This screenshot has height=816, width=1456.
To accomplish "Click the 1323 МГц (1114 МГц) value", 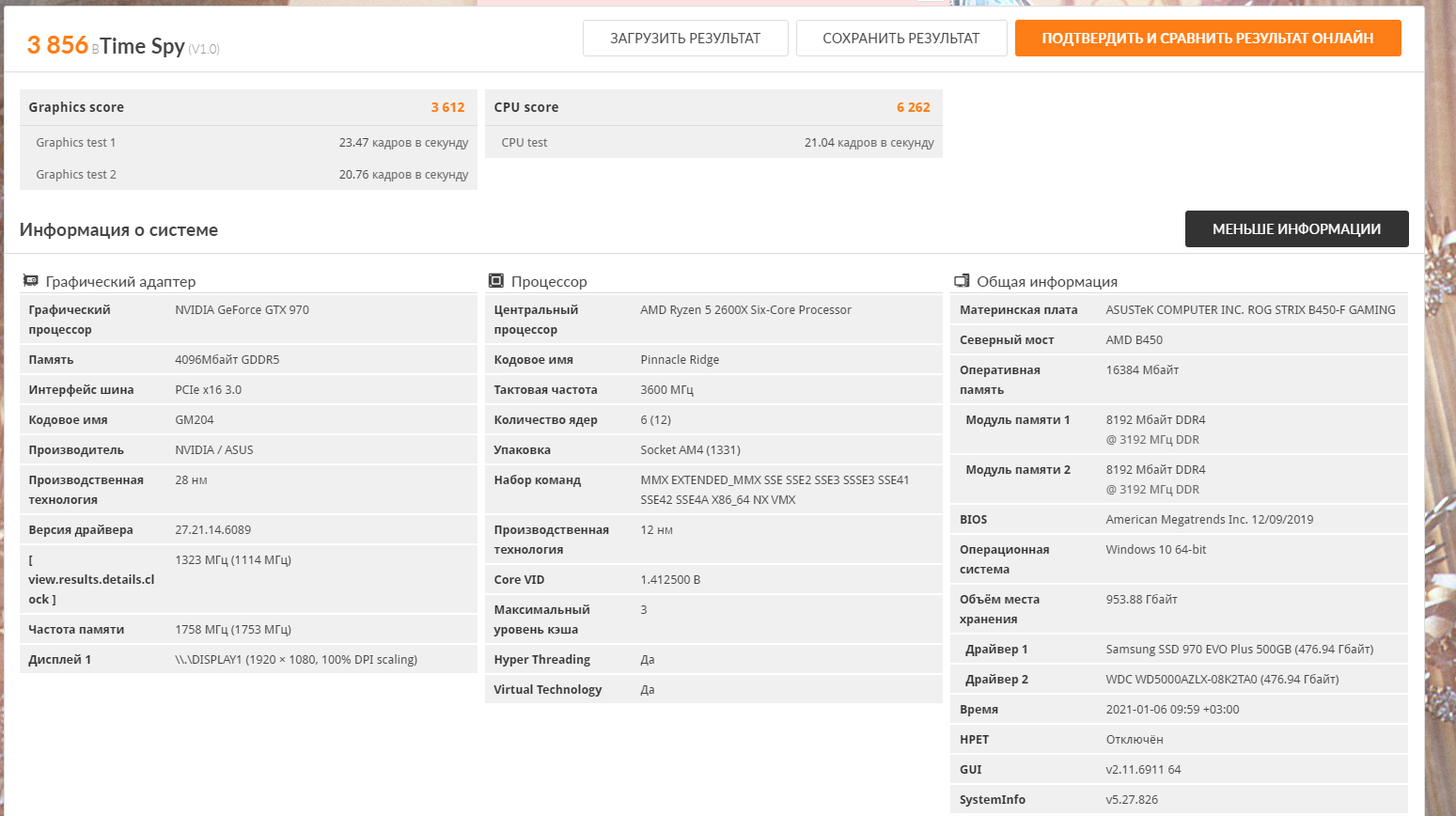I will [233, 560].
